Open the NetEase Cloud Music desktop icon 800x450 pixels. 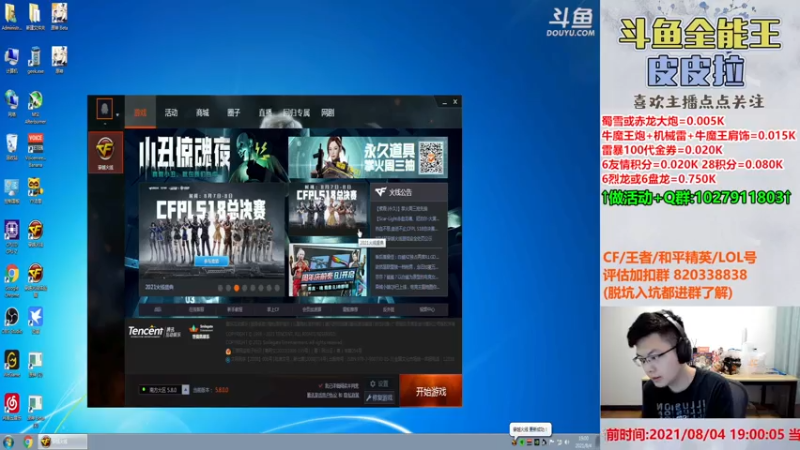pos(11,407)
